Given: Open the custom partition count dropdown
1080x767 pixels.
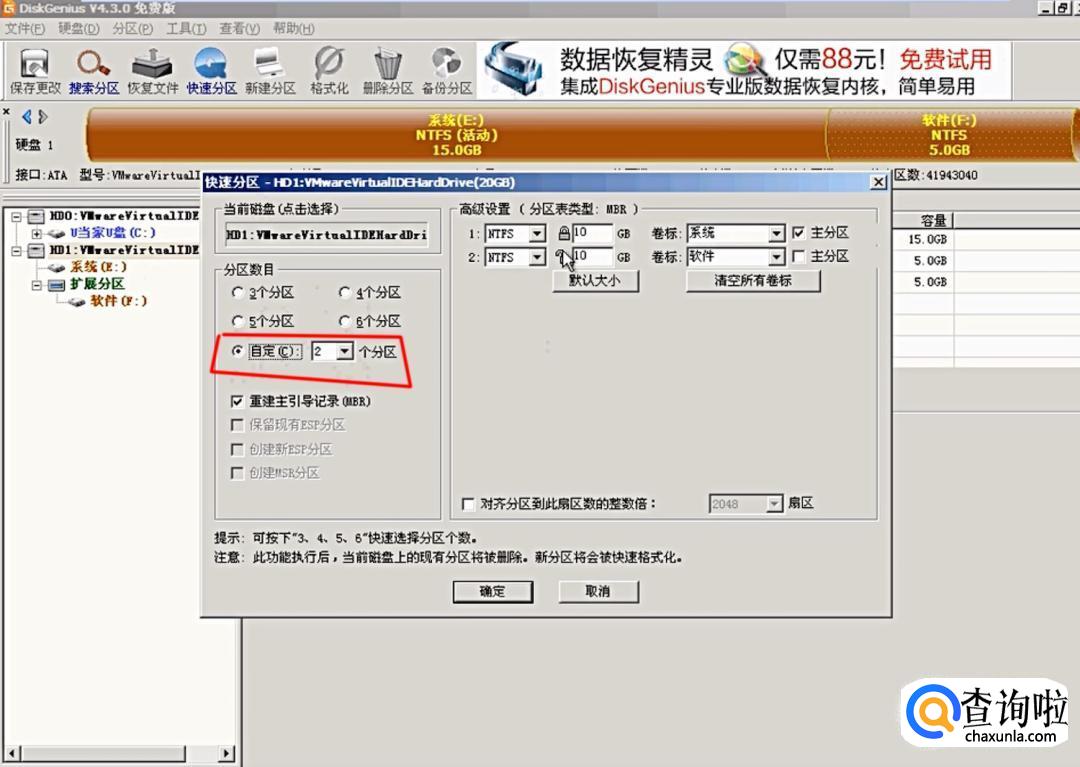Looking at the screenshot, I should [x=344, y=352].
